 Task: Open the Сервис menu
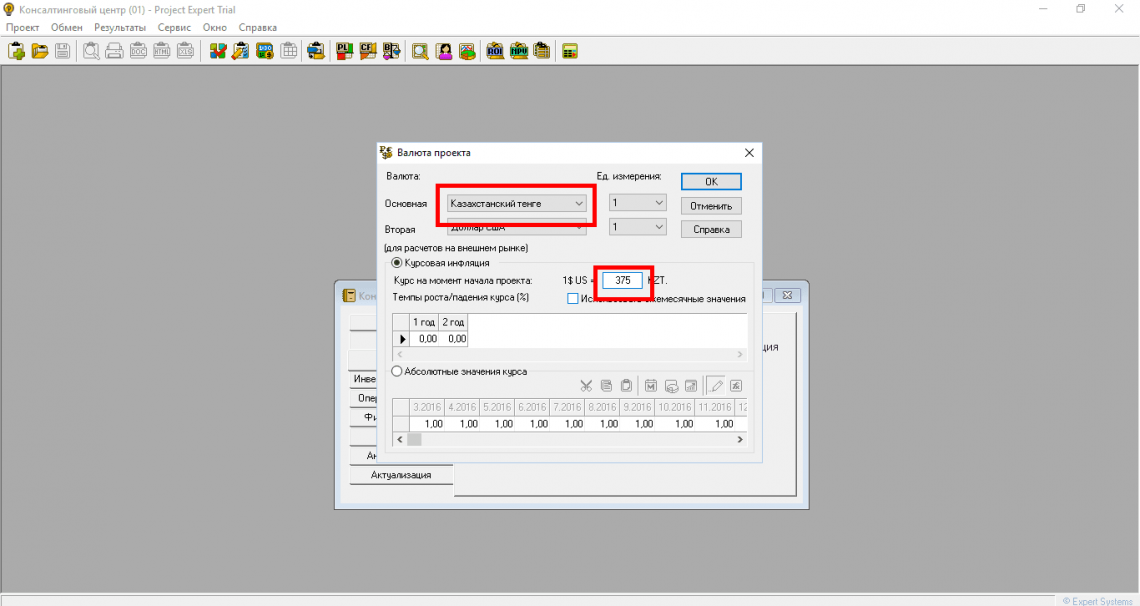tap(174, 27)
